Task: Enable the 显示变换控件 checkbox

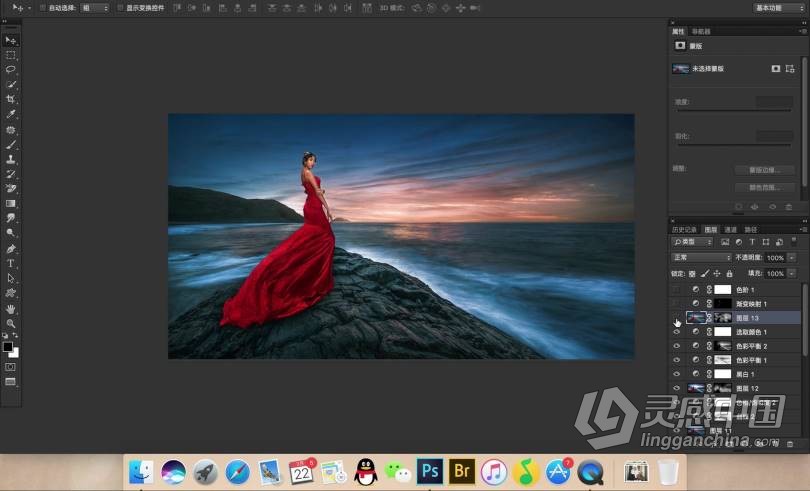Action: click(x=120, y=8)
